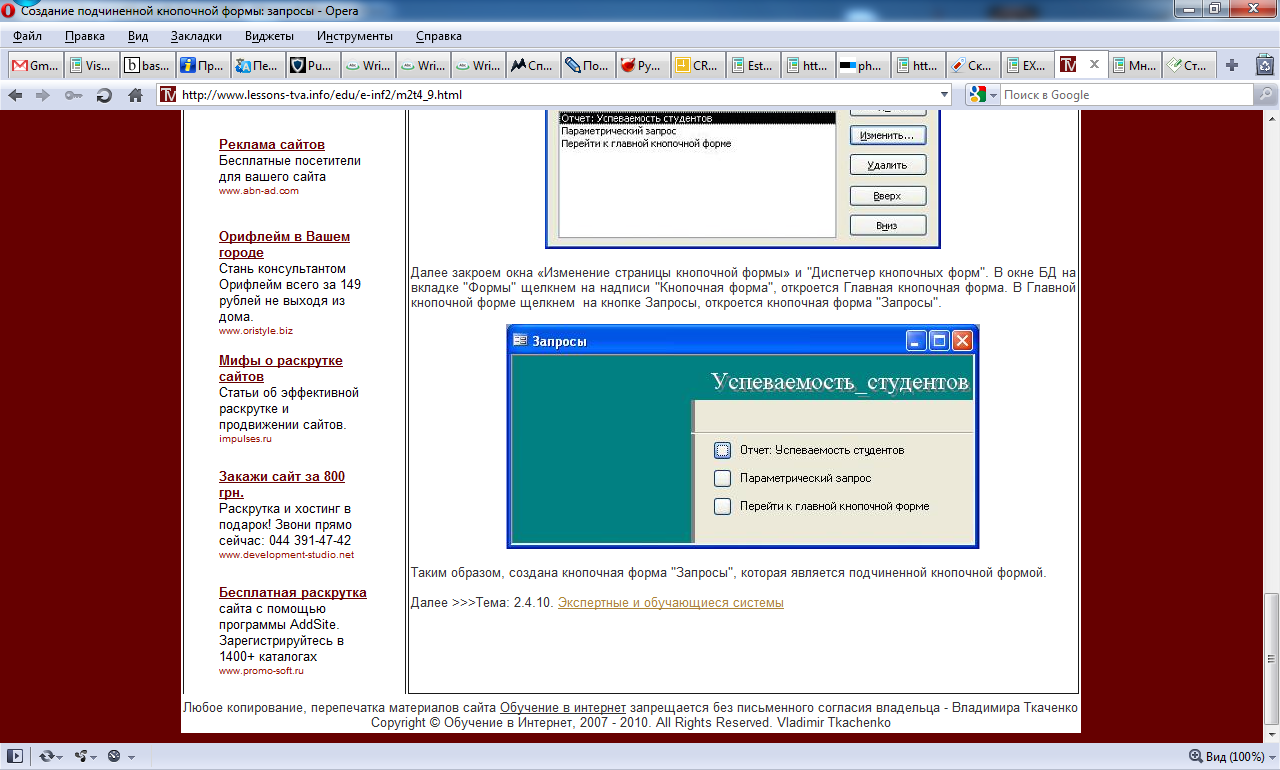Open the Орифлейм в Вашем городе link
Image resolution: width=1280 pixels, height=770 pixels.
click(x=284, y=244)
